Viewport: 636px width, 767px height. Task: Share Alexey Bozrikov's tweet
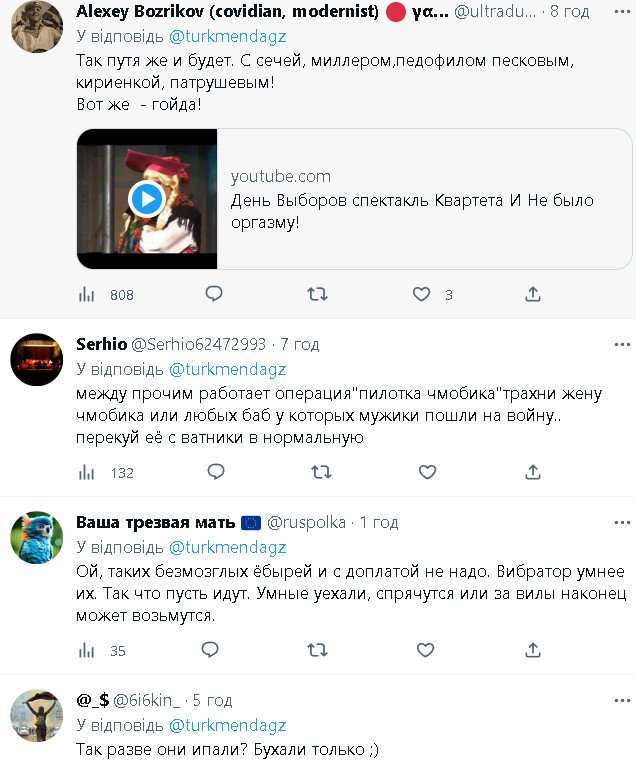point(533,294)
